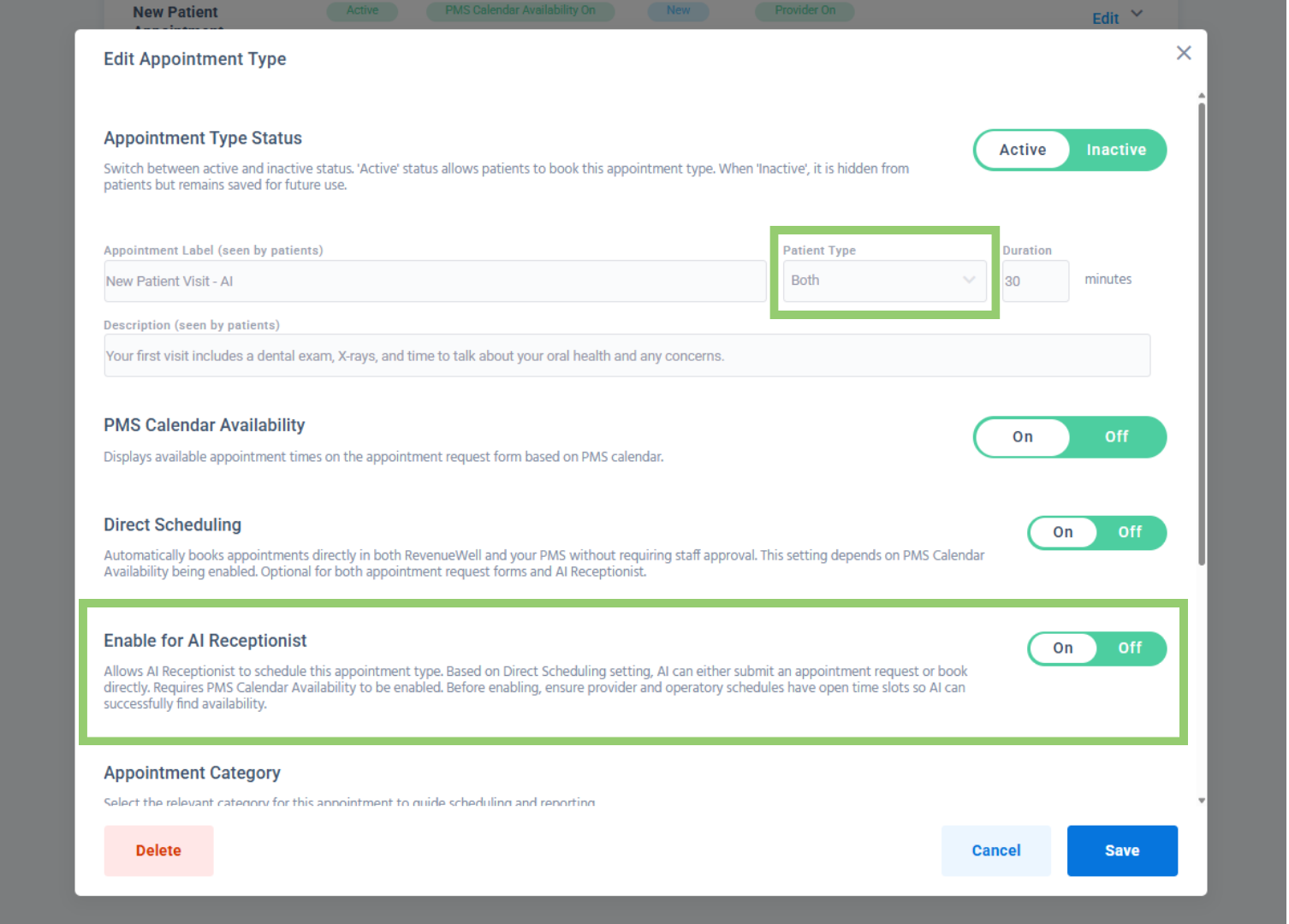Save the appointment type changes

tap(1121, 850)
